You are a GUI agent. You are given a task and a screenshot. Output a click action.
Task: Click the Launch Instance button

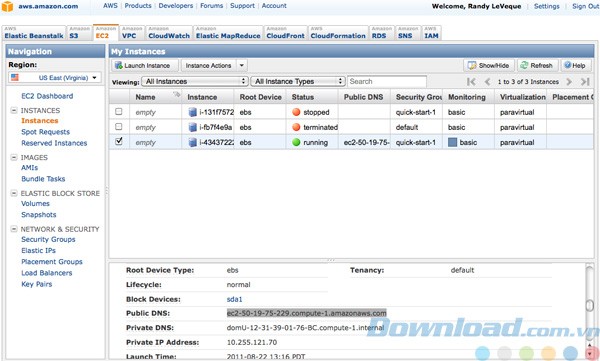pyautogui.click(x=145, y=65)
